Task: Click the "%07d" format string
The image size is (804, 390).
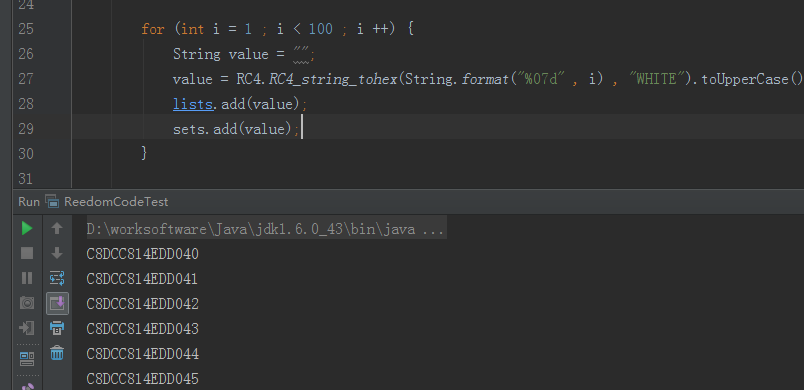Action: 541,79
